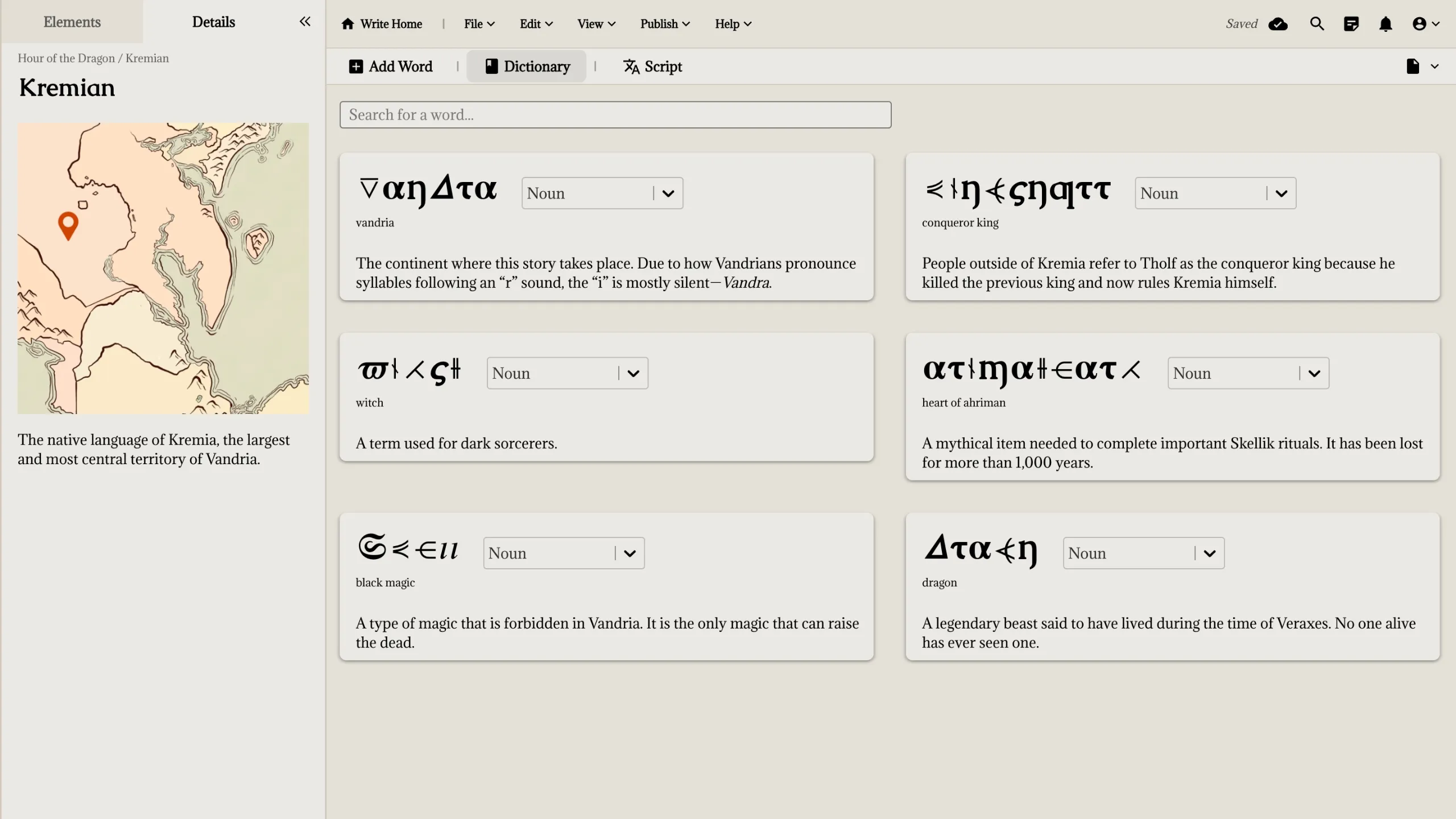Open Noun dropdown for vandria word
This screenshot has width=1456, height=819.
[668, 193]
